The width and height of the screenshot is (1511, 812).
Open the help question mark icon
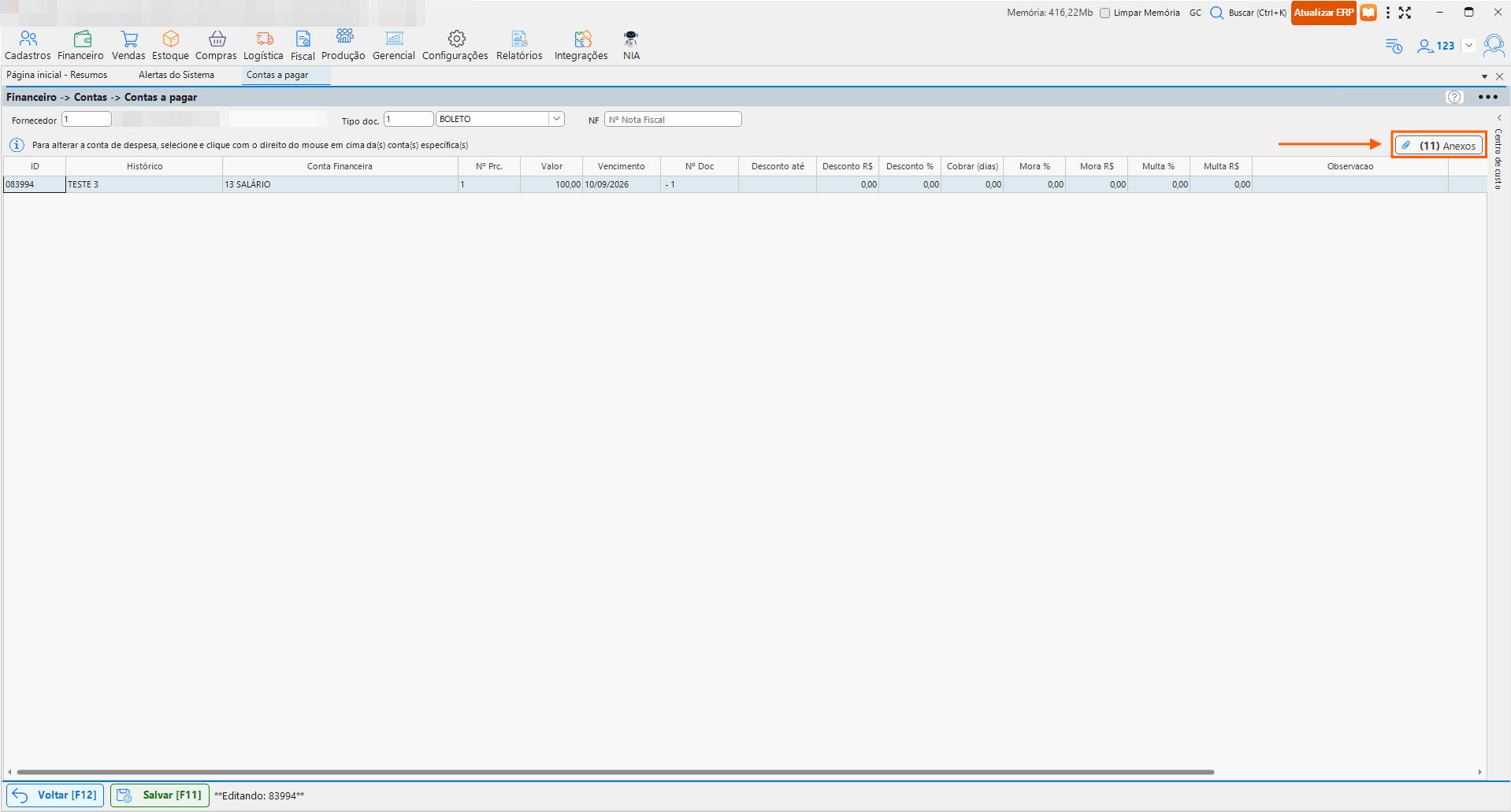pos(1454,97)
